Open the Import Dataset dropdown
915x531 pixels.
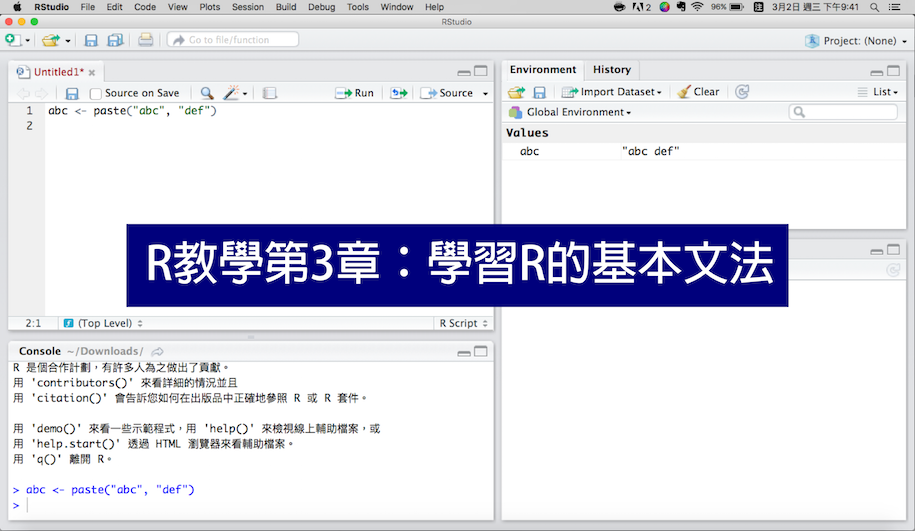click(x=611, y=92)
